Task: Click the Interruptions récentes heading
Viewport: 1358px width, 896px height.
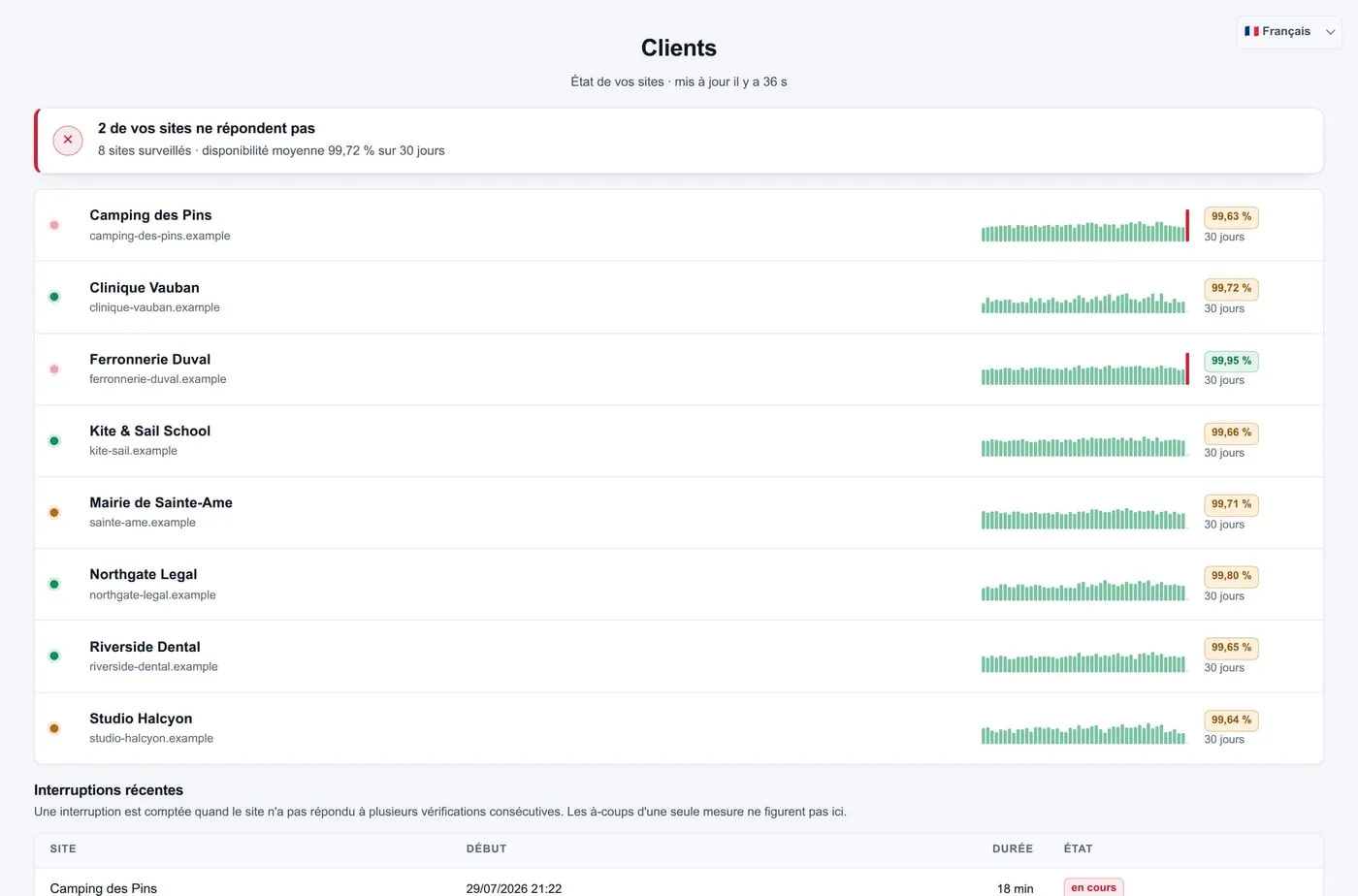Action: 109,790
